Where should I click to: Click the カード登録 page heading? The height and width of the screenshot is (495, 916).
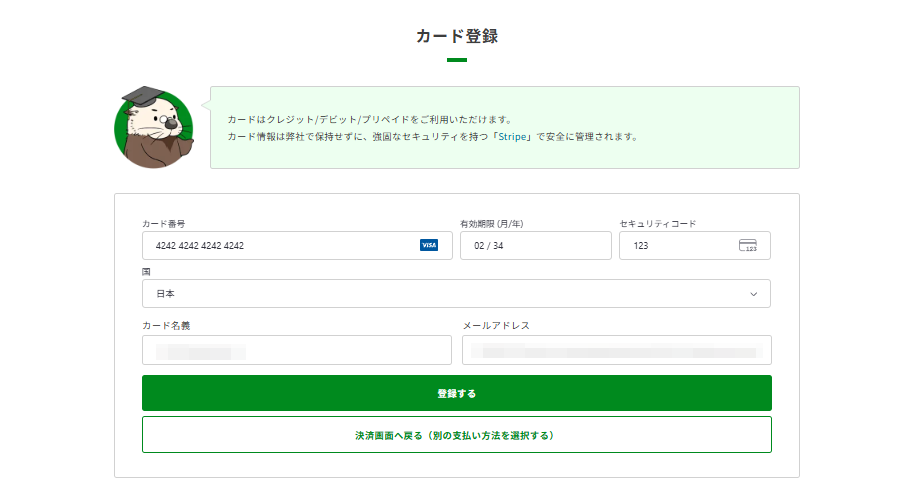pyautogui.click(x=457, y=37)
